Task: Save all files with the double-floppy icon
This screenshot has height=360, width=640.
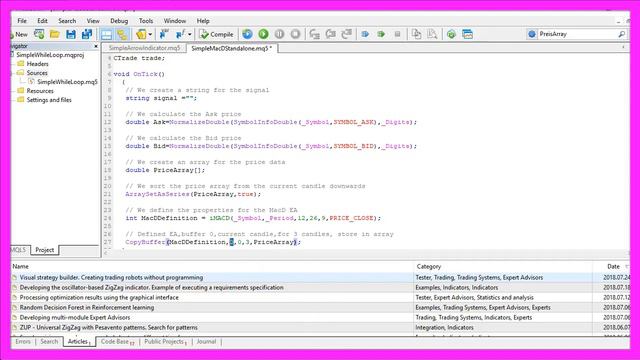Action: pyautogui.click(x=87, y=34)
